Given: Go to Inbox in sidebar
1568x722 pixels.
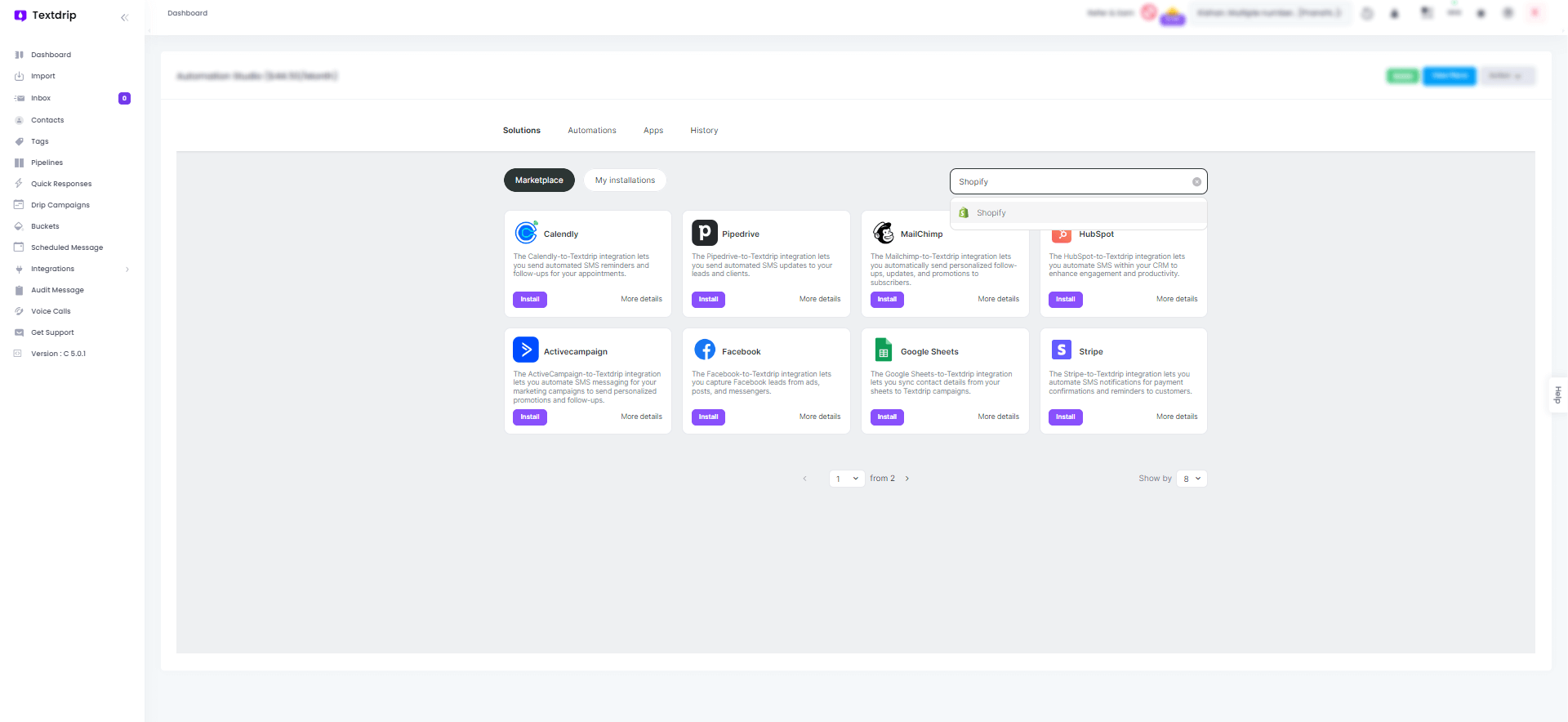Looking at the screenshot, I should tap(41, 98).
